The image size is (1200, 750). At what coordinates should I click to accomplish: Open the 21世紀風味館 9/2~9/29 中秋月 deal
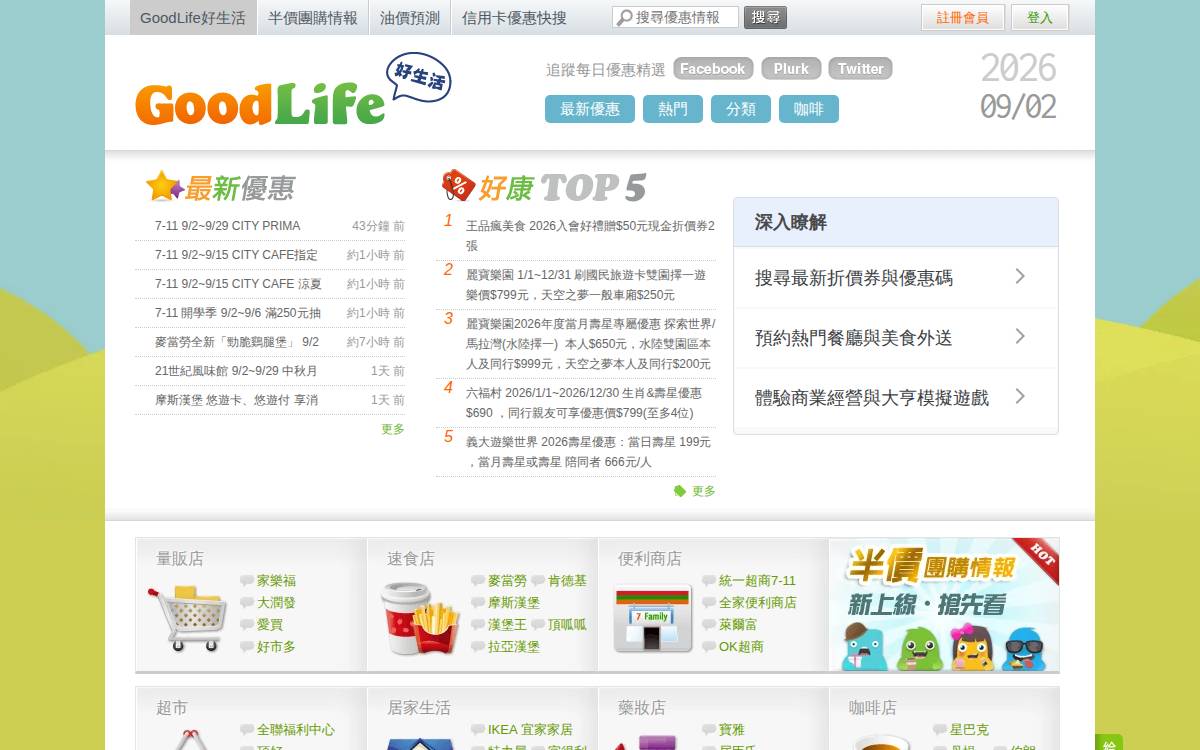click(x=236, y=371)
